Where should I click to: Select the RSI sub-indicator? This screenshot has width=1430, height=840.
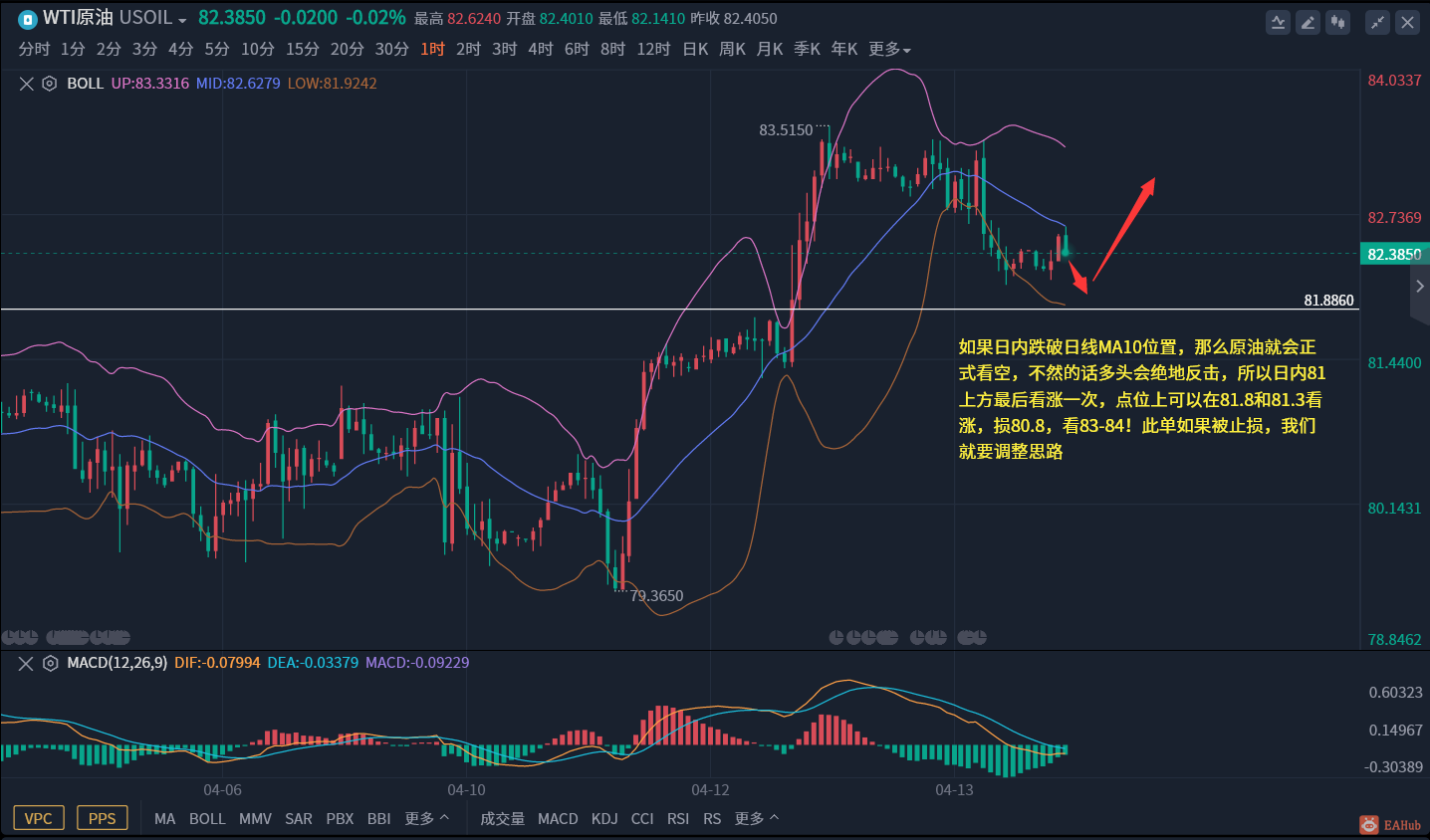678,818
